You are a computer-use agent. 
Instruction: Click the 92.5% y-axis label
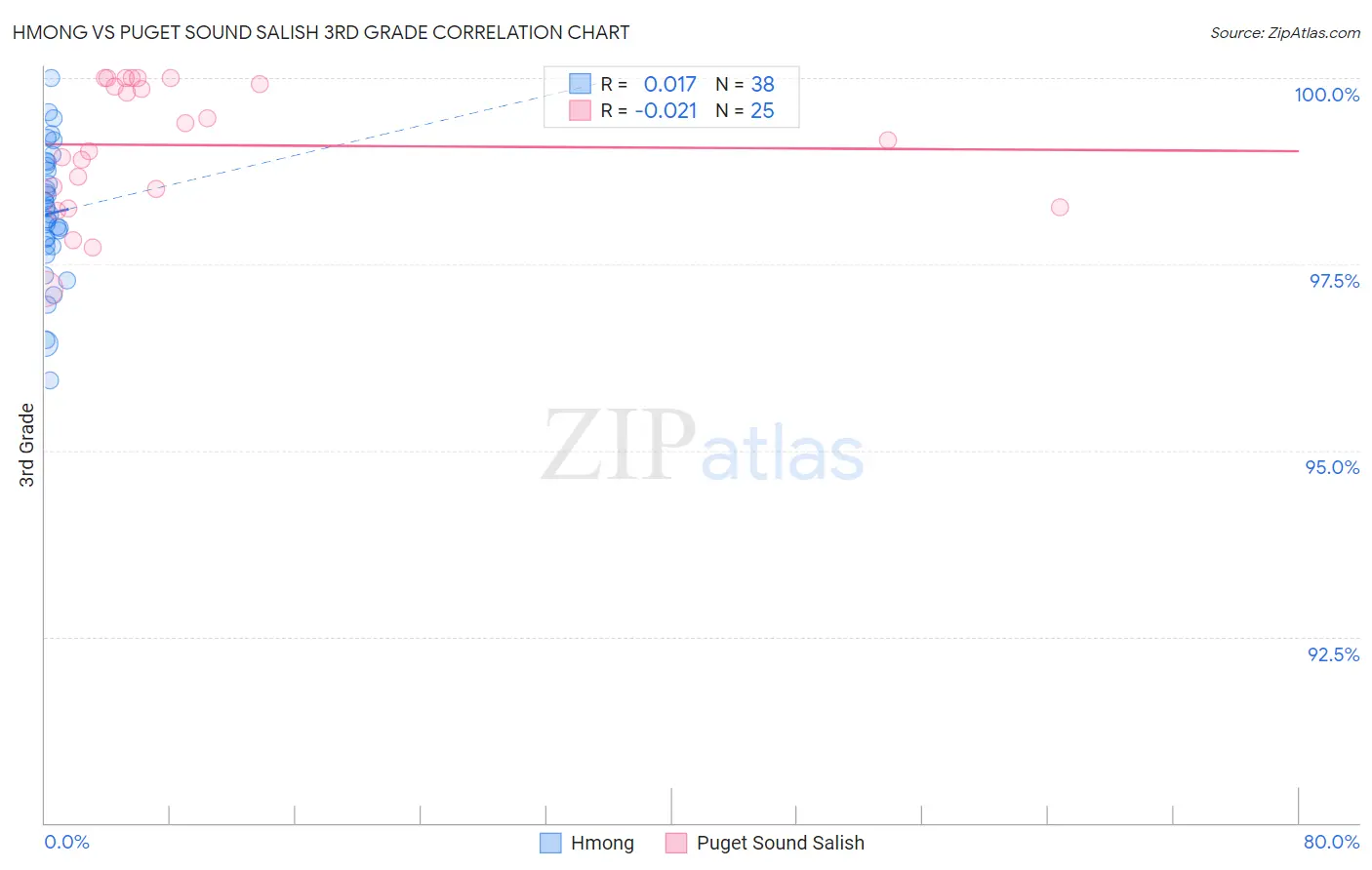(x=1333, y=654)
